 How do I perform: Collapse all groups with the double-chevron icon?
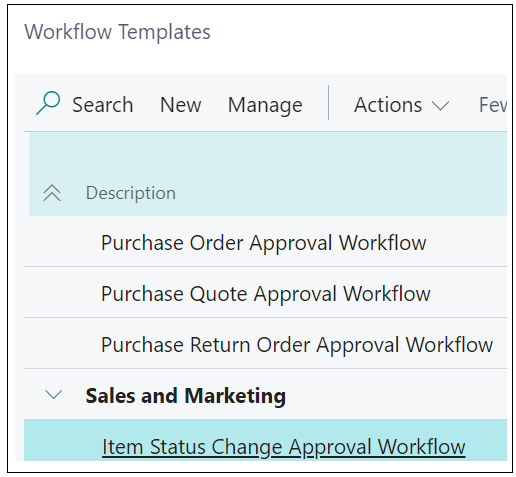(52, 193)
